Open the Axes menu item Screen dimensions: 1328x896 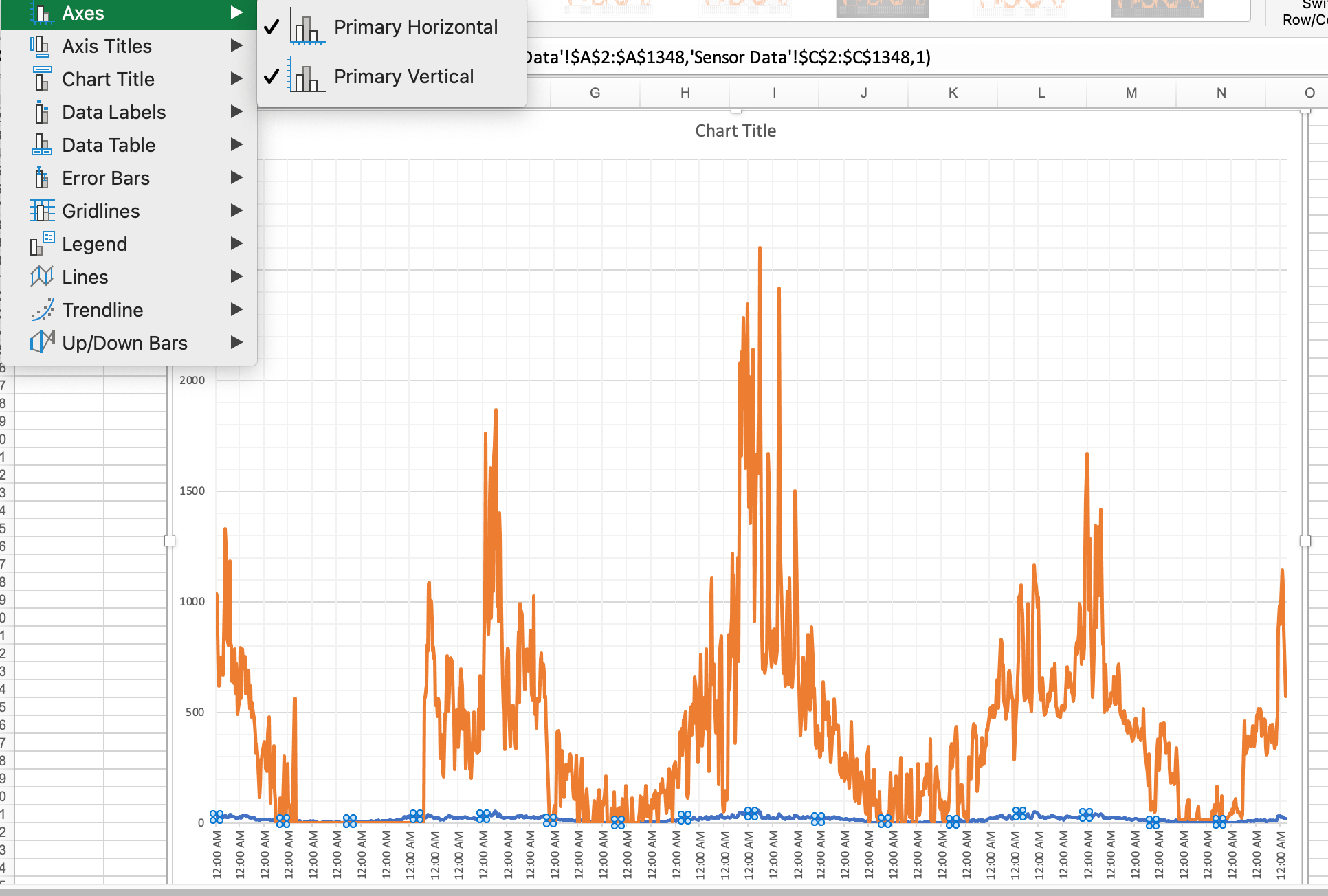[x=83, y=13]
